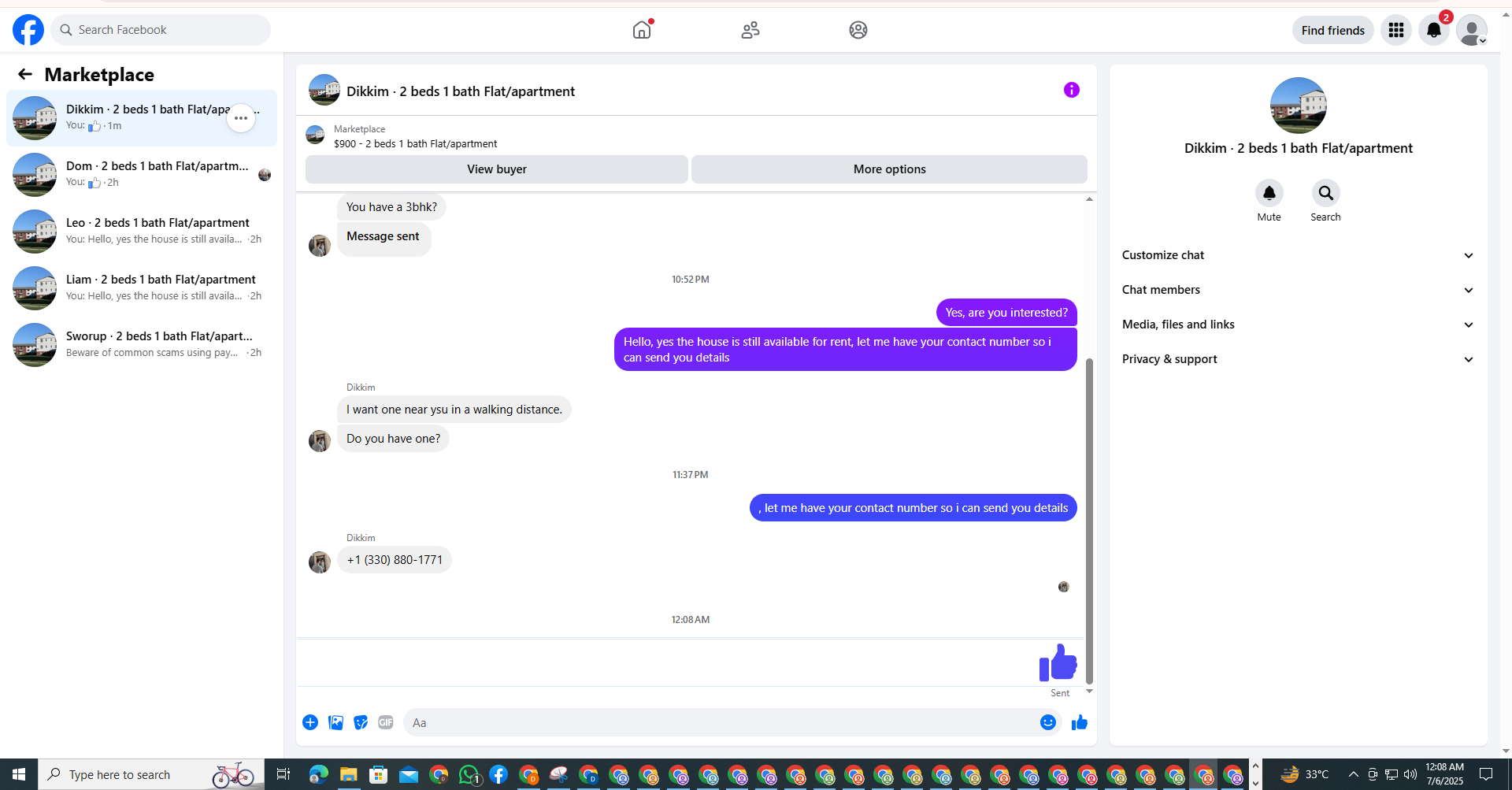Open the Liam conversation
1512x790 pixels.
point(142,288)
